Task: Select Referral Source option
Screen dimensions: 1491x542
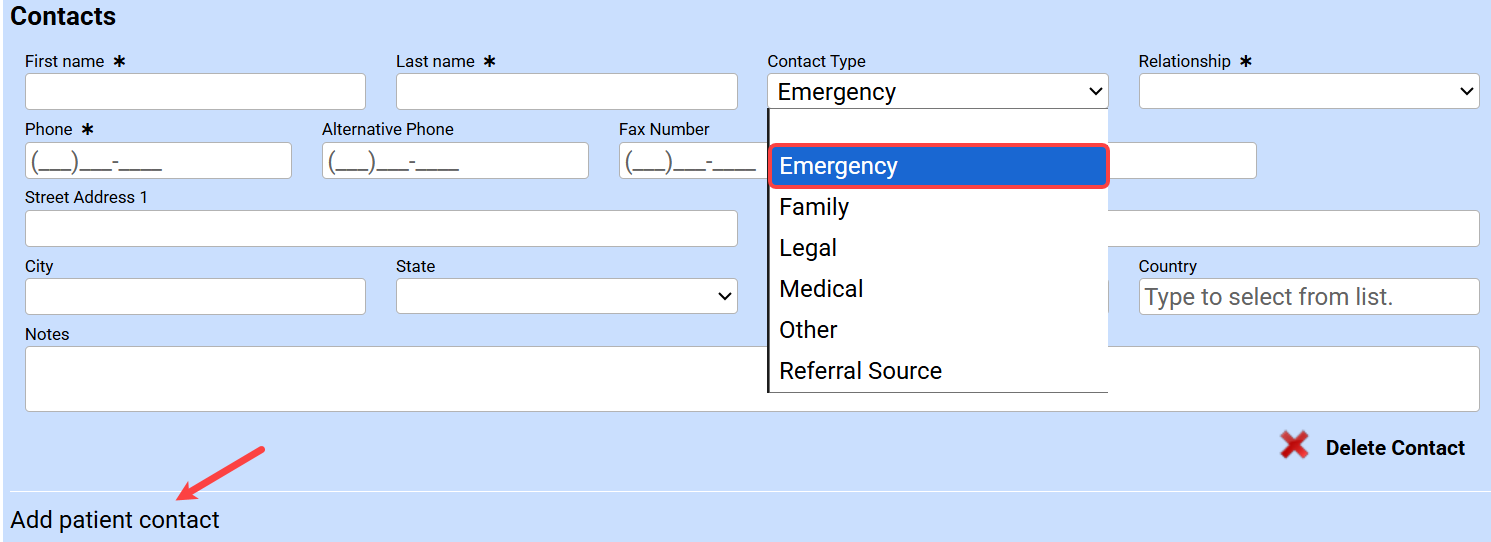Action: 938,371
